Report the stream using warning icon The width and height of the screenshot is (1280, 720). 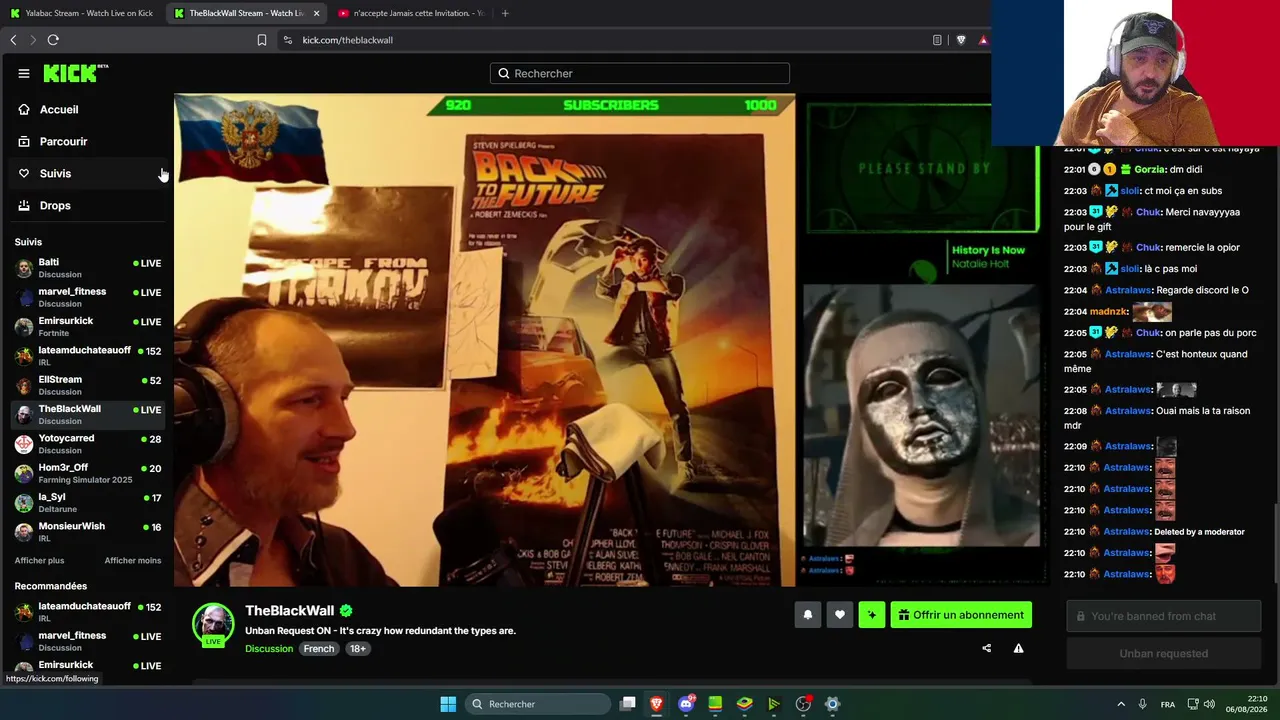[x=1018, y=648]
